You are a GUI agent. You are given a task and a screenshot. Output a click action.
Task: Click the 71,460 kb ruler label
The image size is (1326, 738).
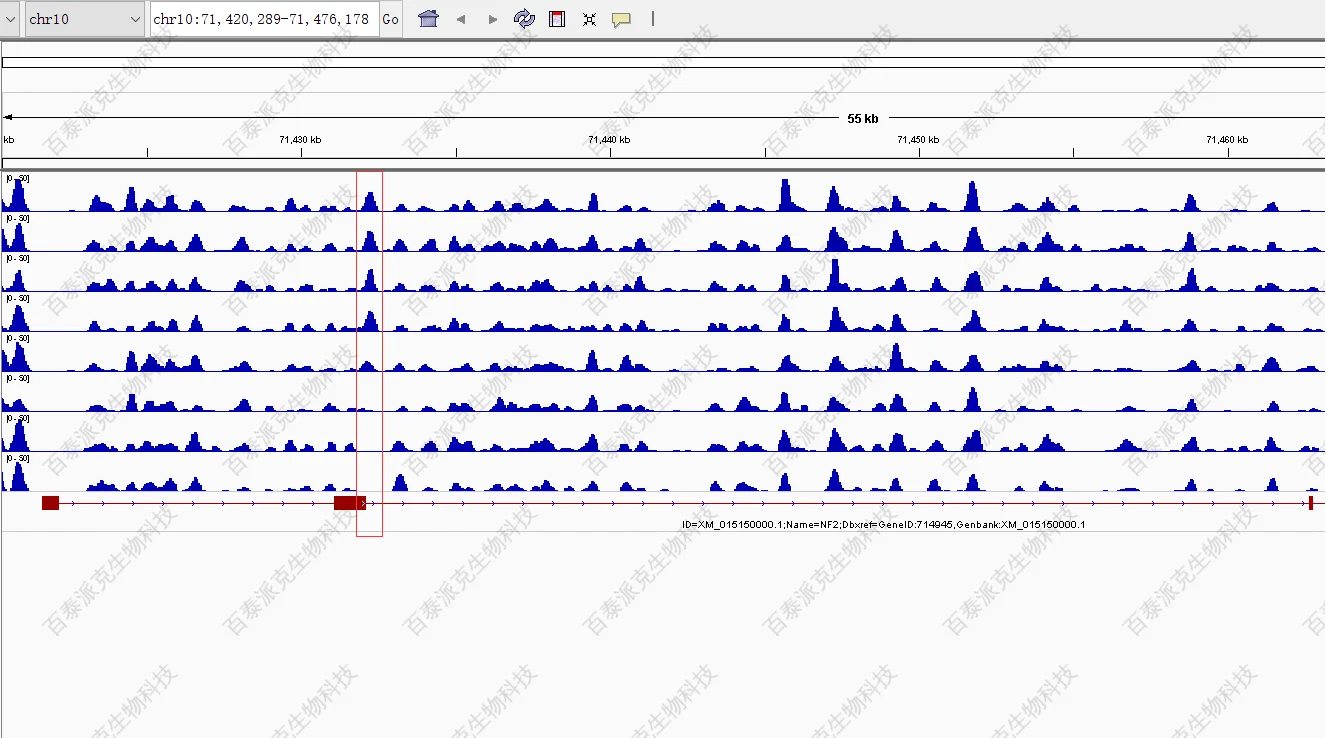1227,140
